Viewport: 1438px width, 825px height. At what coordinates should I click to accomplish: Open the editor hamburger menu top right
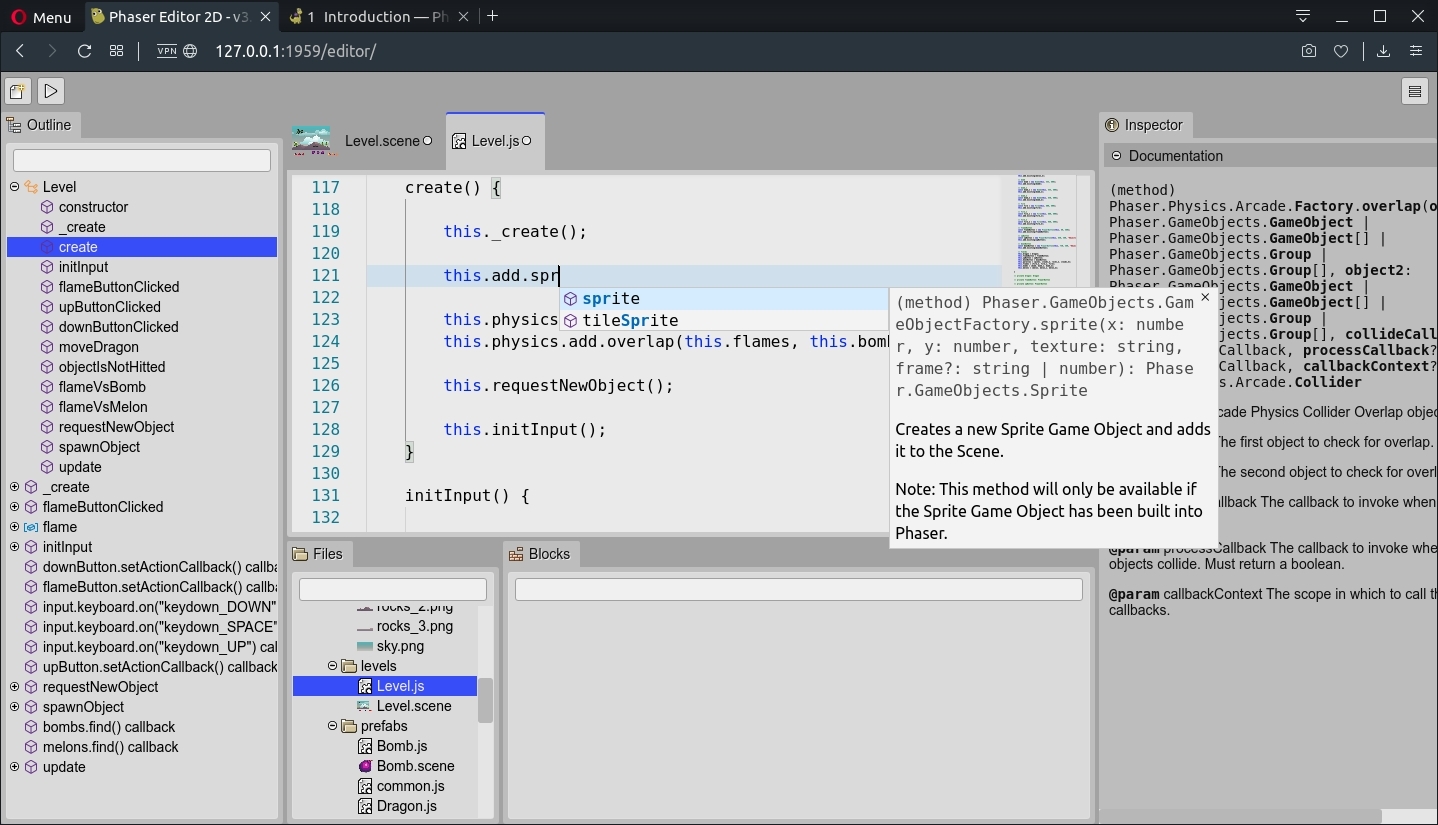pyautogui.click(x=1415, y=91)
